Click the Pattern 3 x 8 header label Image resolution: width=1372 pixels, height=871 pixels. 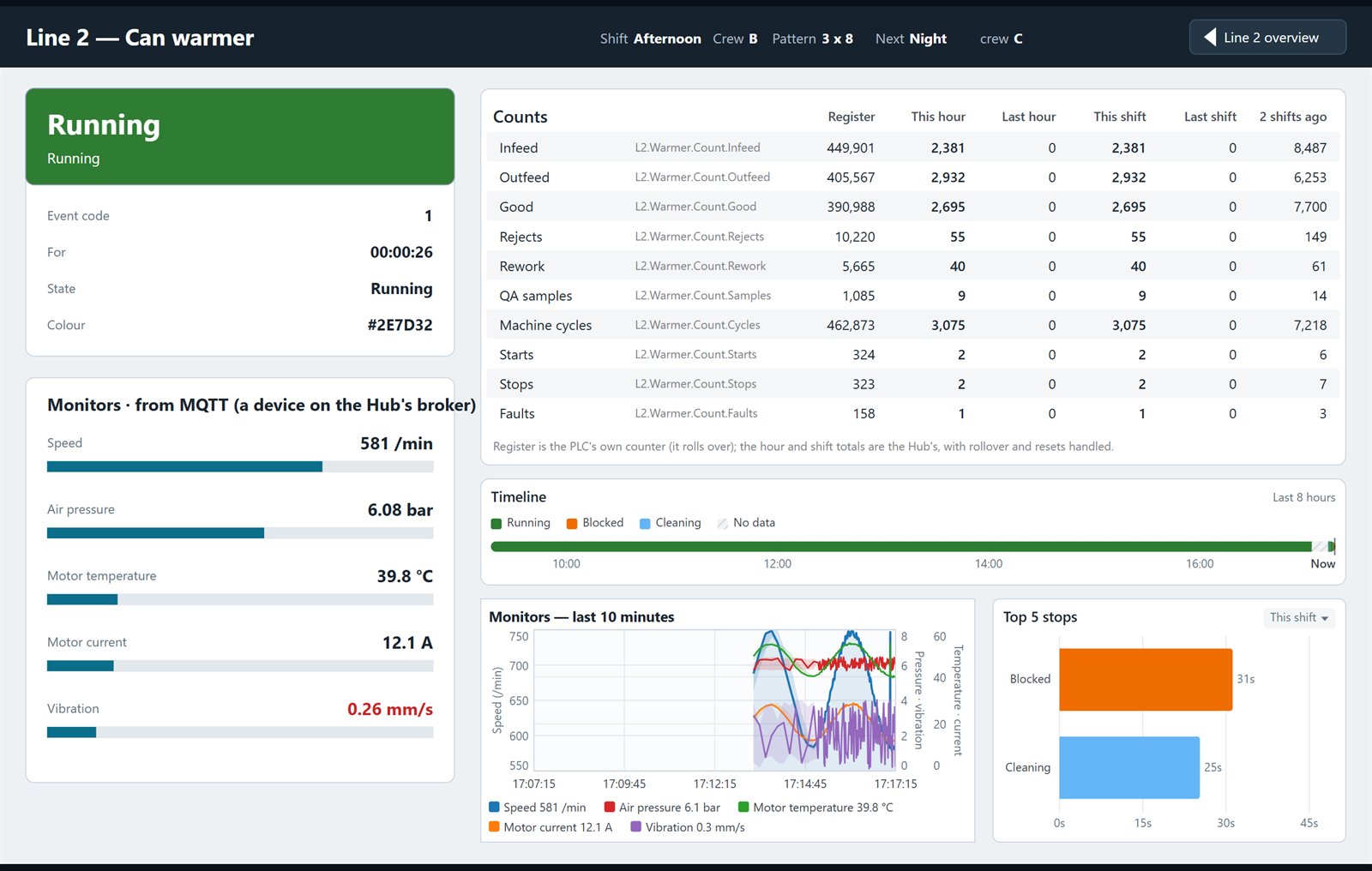[x=812, y=39]
